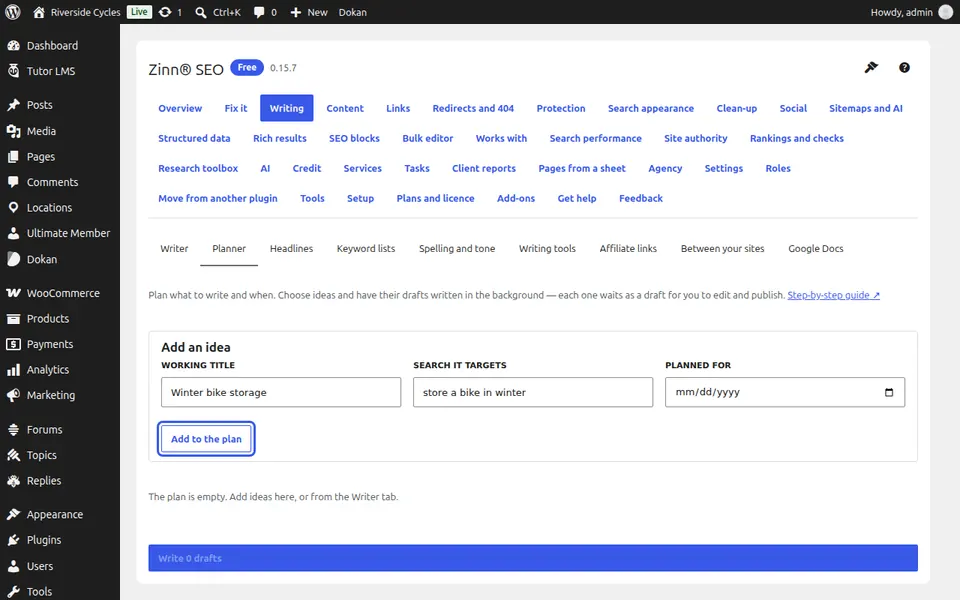Click WooCommerce sidebar icon

pyautogui.click(x=13, y=293)
